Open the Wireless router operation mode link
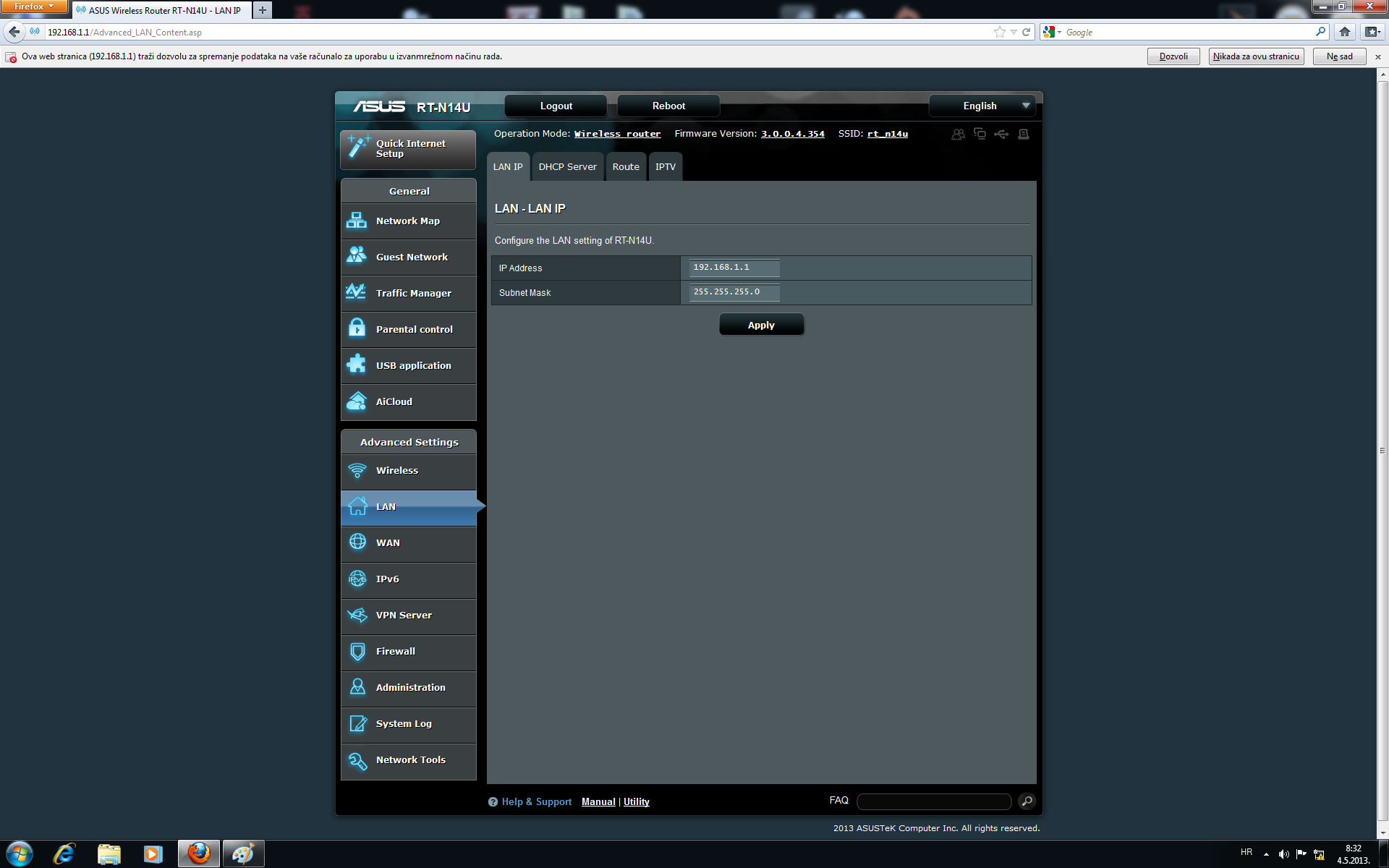 [x=617, y=134]
